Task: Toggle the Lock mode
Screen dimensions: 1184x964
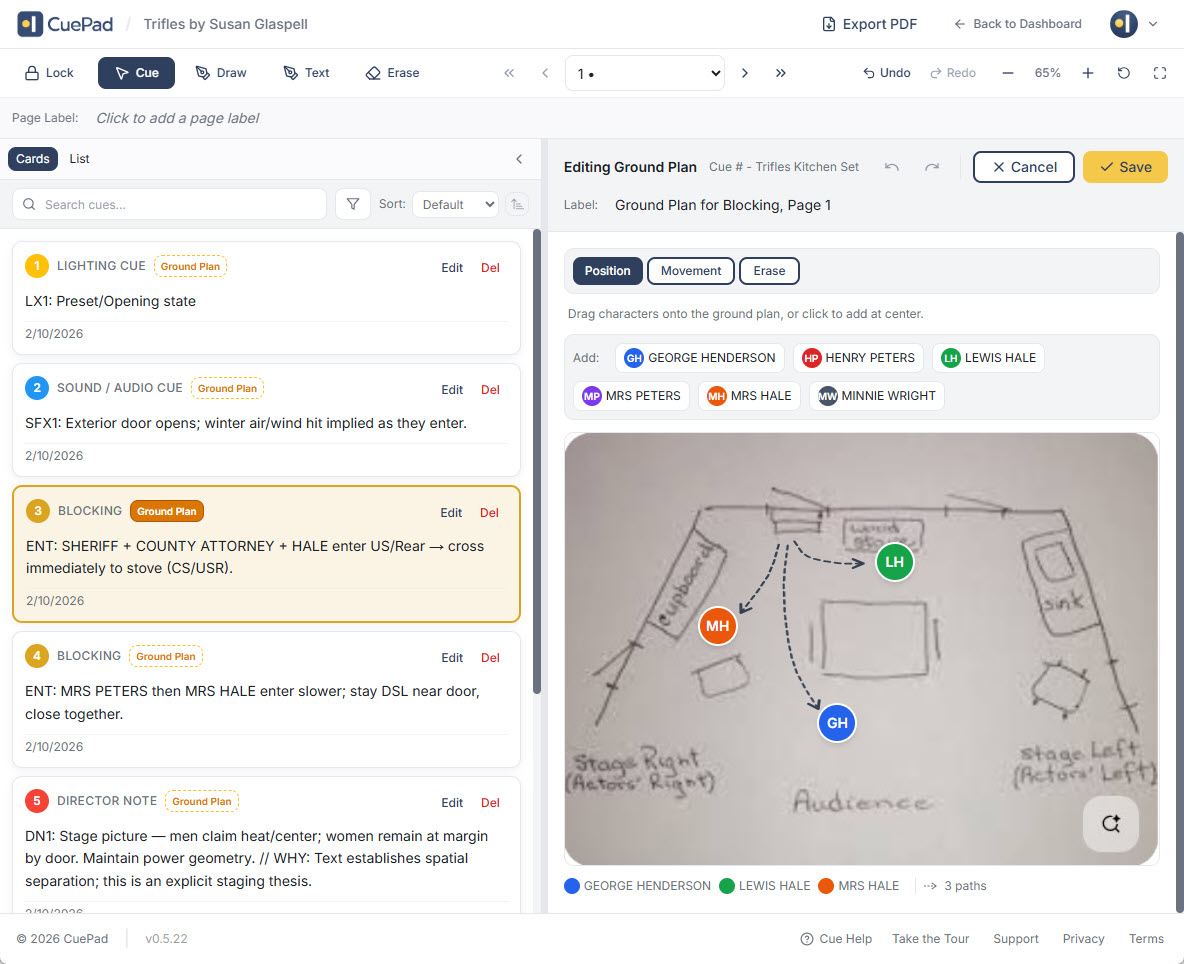Action: 48,73
